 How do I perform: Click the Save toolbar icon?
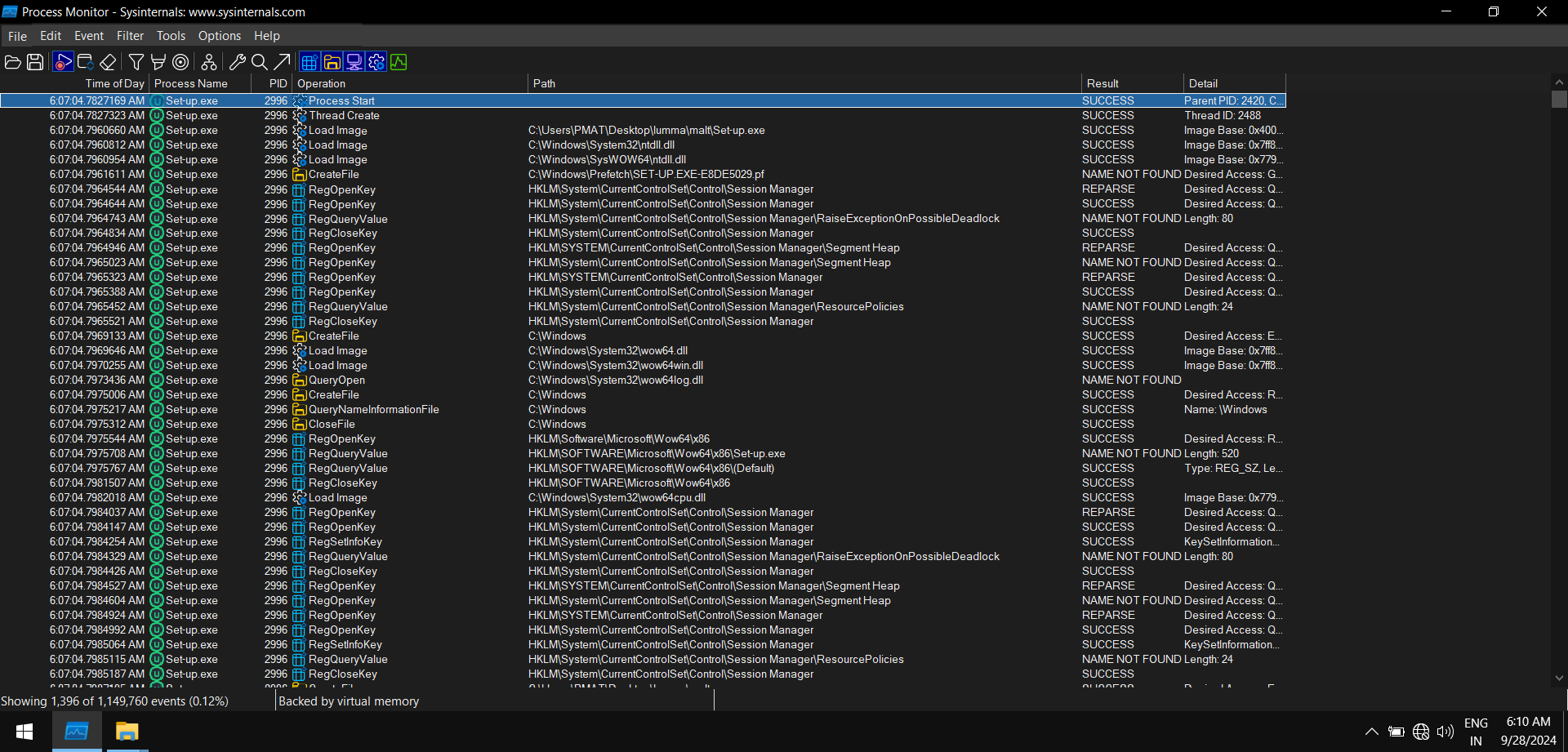point(35,62)
